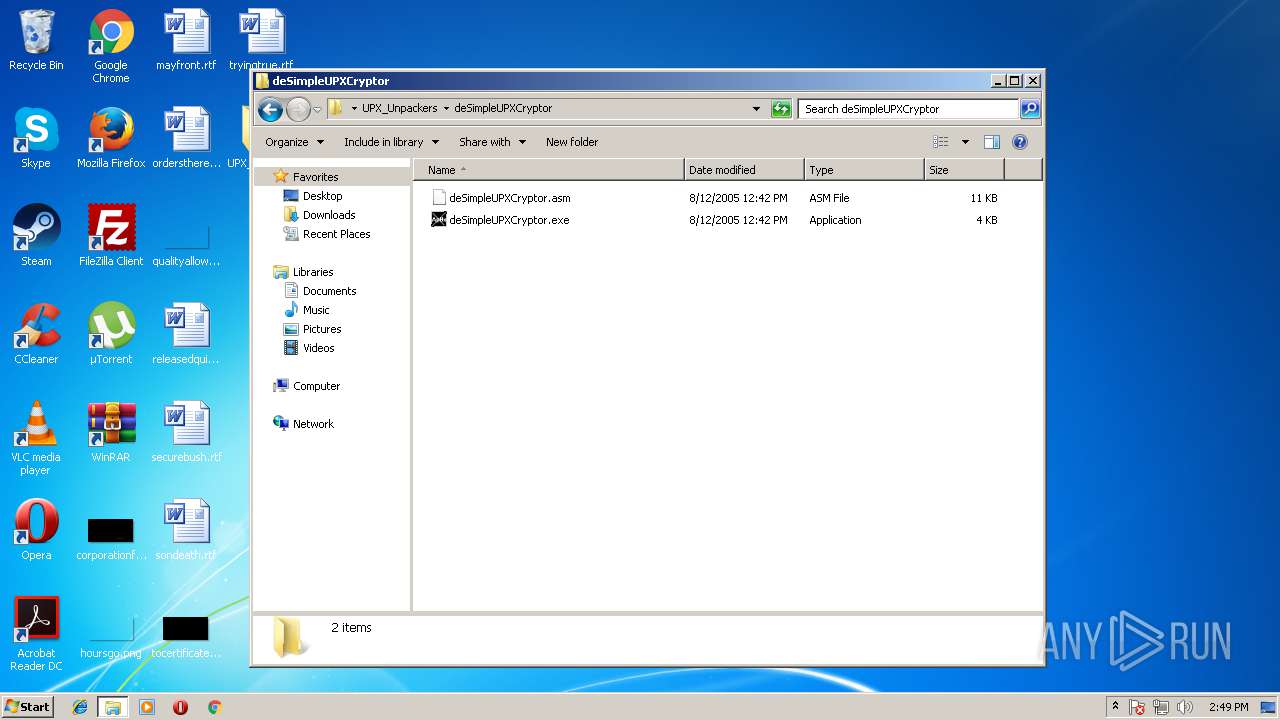
Task: Click the Change your view icon
Action: [941, 142]
